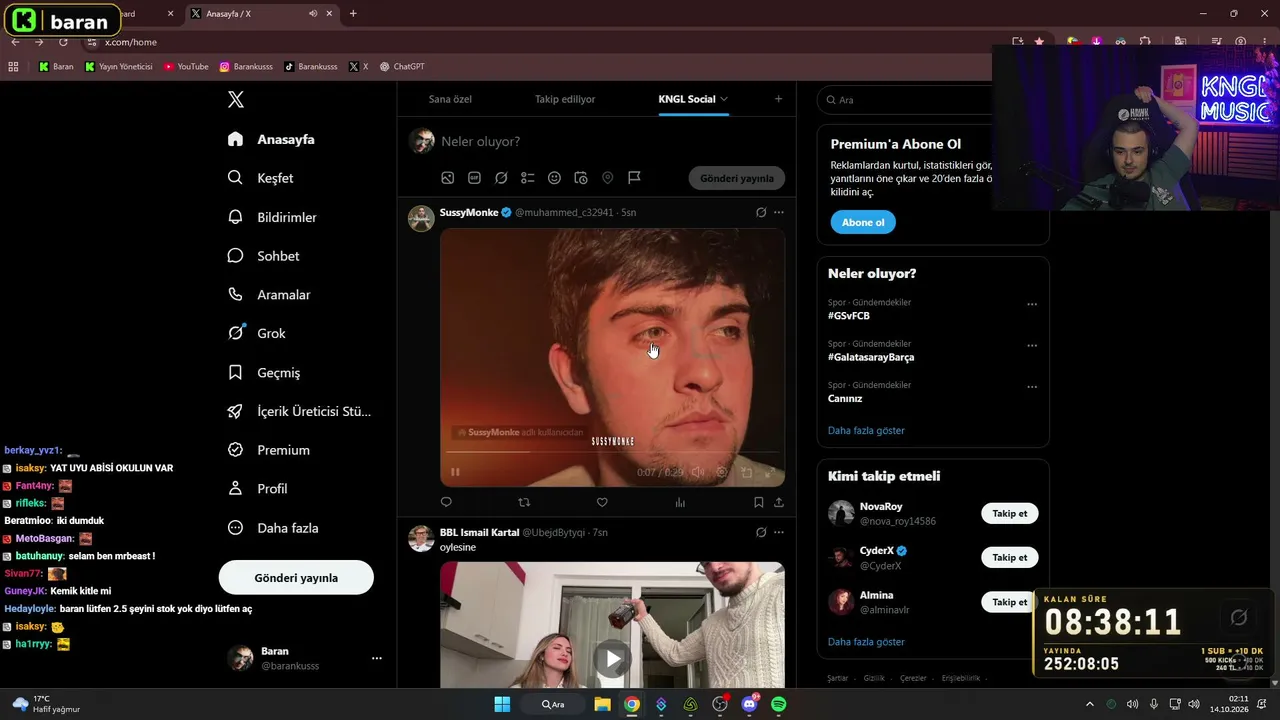Open Sohbet chat in the sidebar
Image resolution: width=1280 pixels, height=720 pixels.
264,256
